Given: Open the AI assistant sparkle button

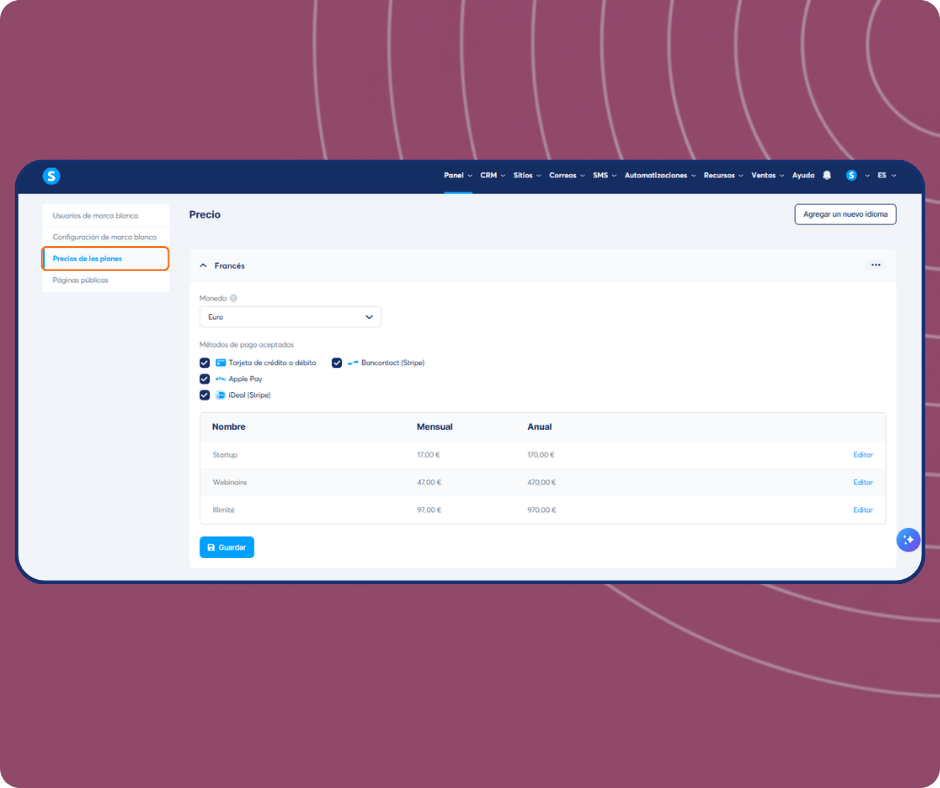Looking at the screenshot, I should point(908,540).
